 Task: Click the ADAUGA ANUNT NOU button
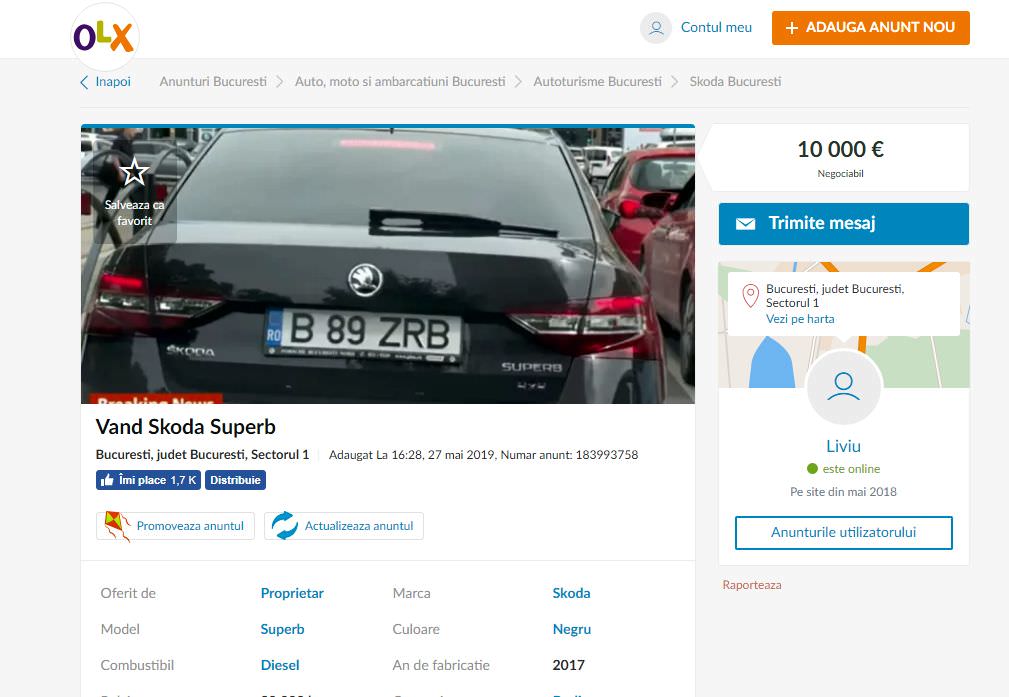click(x=871, y=28)
